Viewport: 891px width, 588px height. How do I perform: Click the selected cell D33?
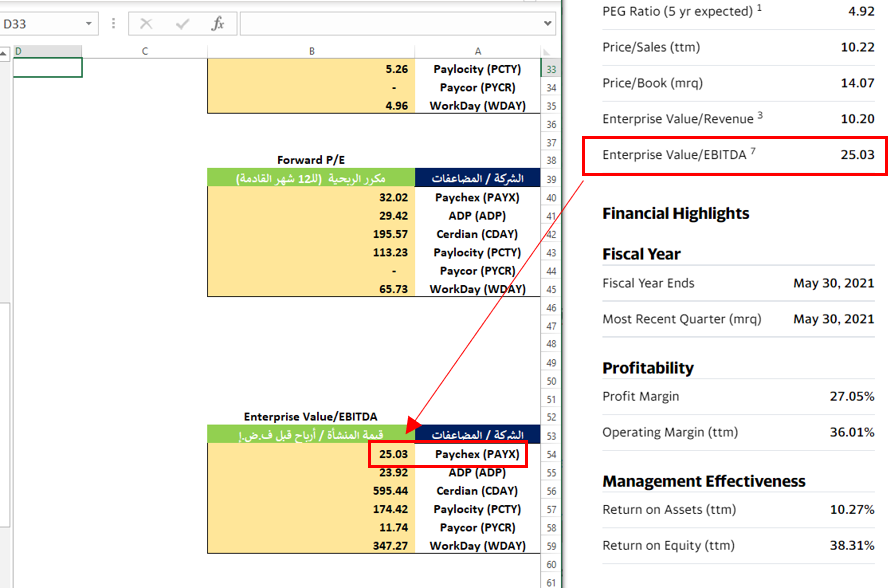point(48,68)
